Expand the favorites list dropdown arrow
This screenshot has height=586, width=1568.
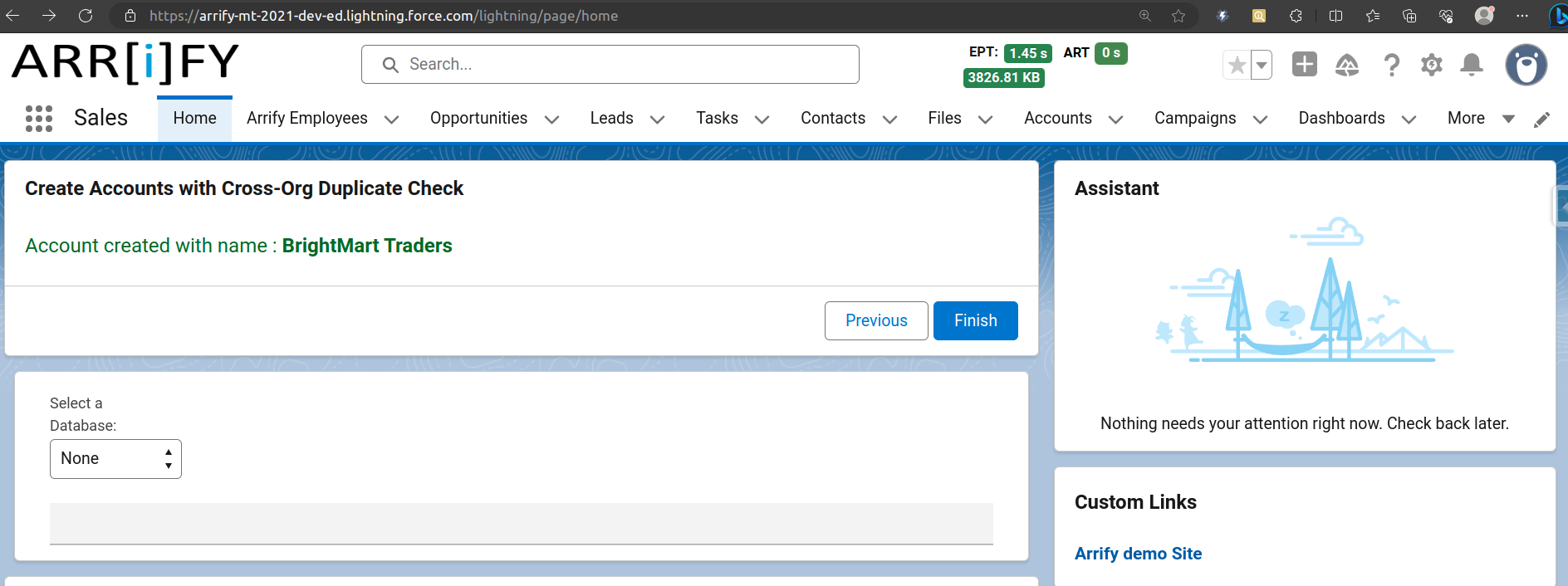(1261, 65)
